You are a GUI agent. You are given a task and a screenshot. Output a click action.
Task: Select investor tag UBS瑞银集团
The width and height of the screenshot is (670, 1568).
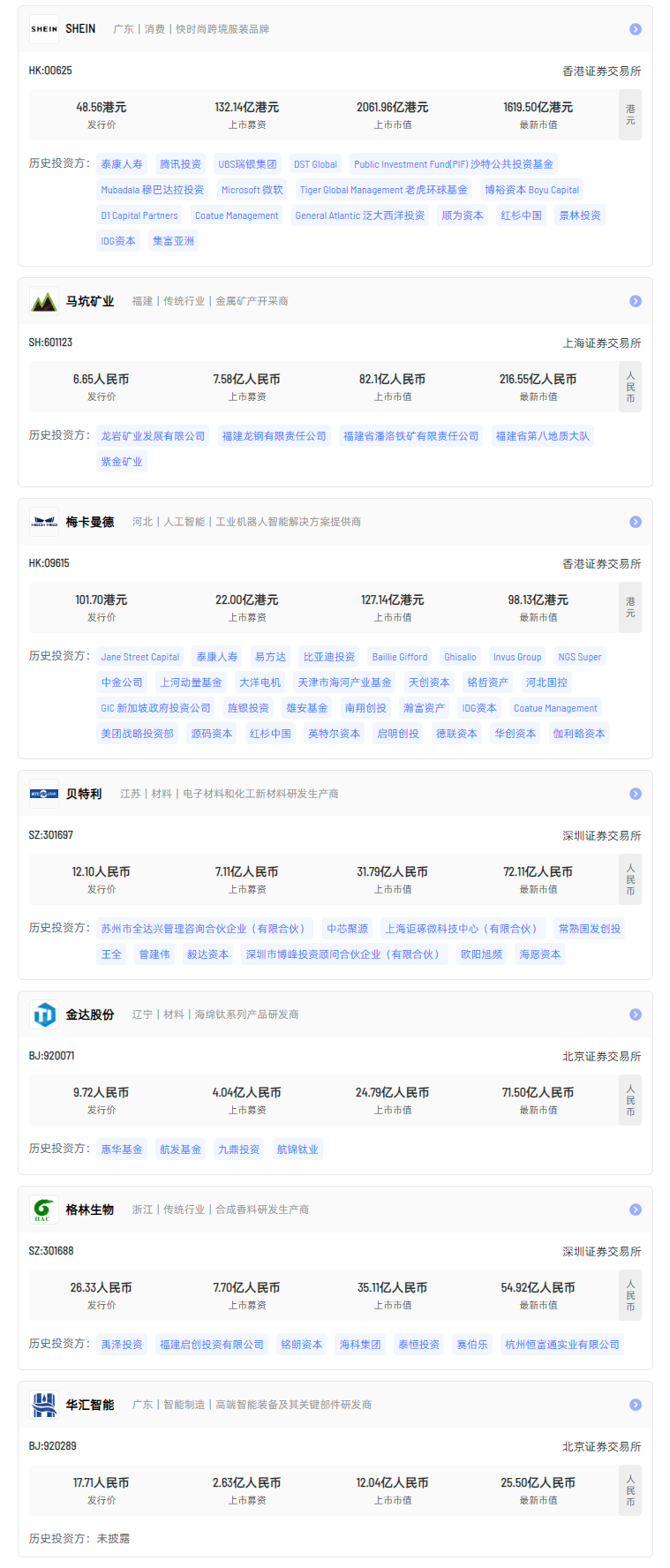(247, 164)
